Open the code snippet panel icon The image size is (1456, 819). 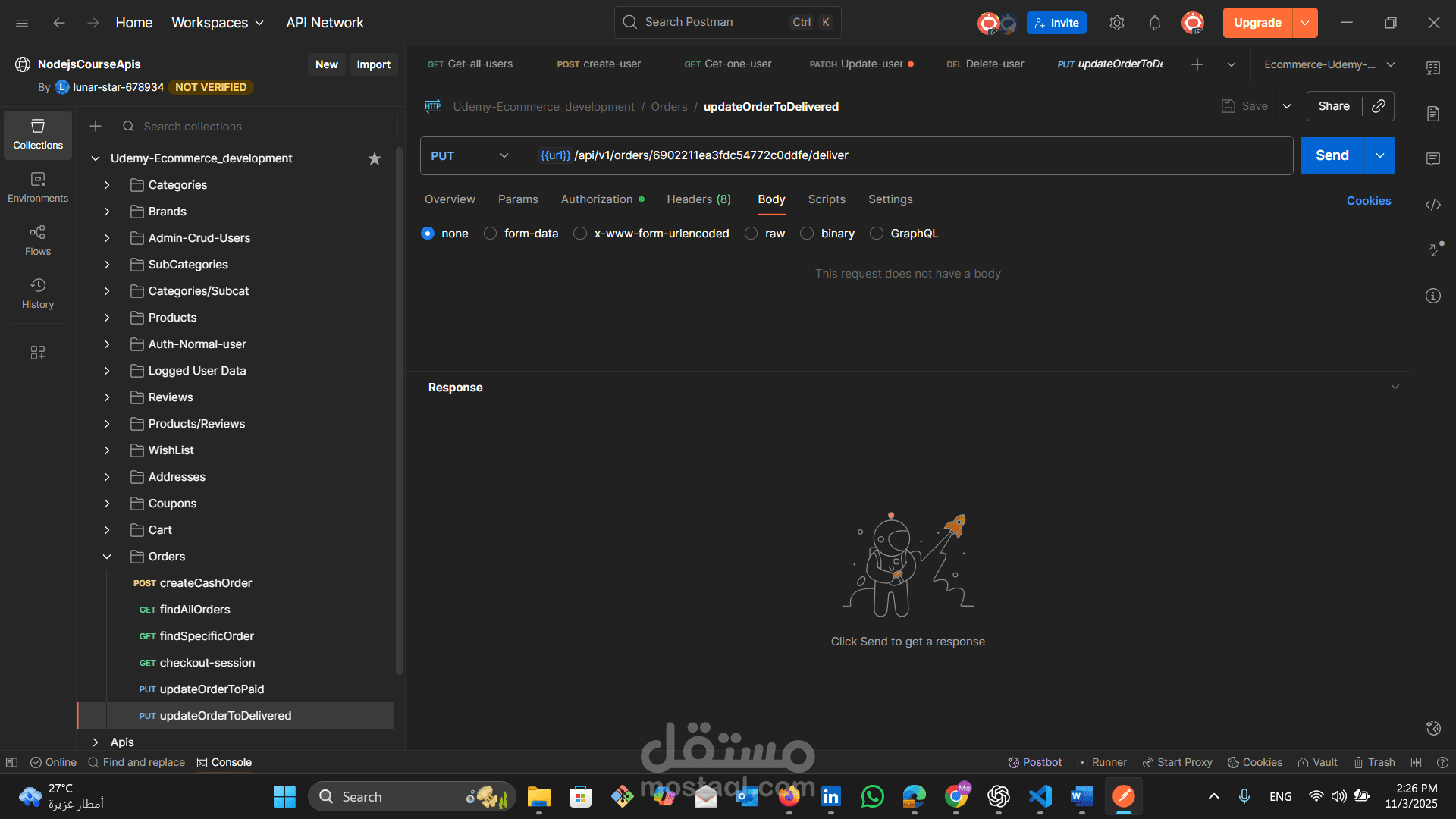[1432, 205]
